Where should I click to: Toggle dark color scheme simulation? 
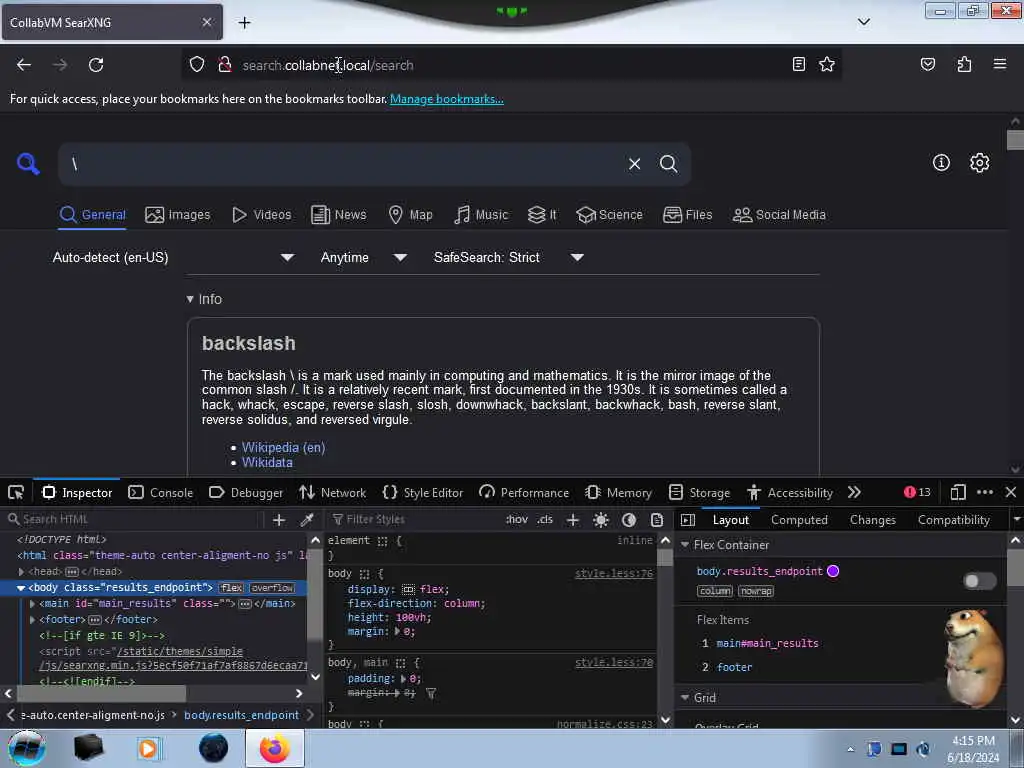pos(629,520)
